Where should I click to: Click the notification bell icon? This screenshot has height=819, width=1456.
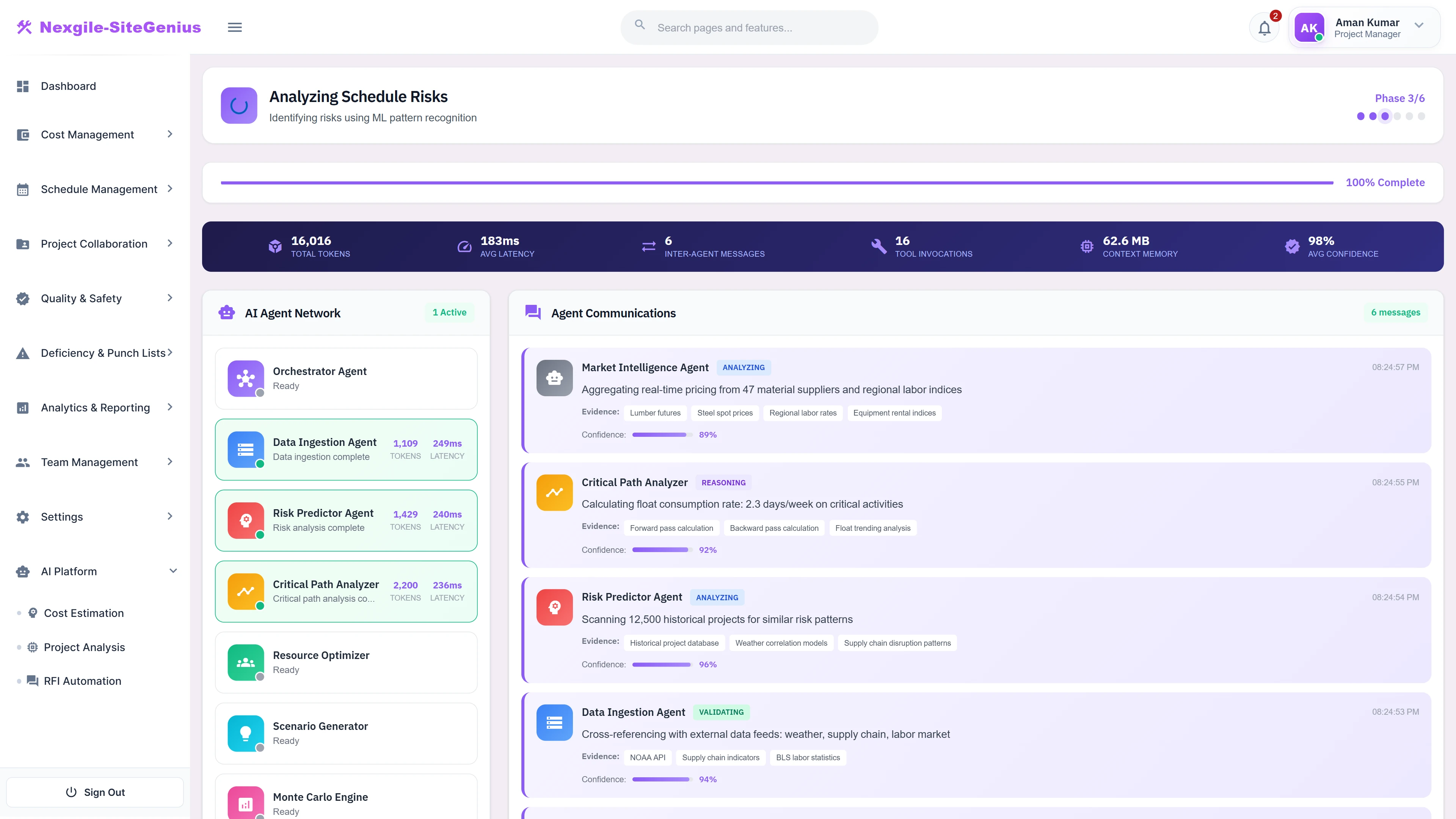point(1265,28)
